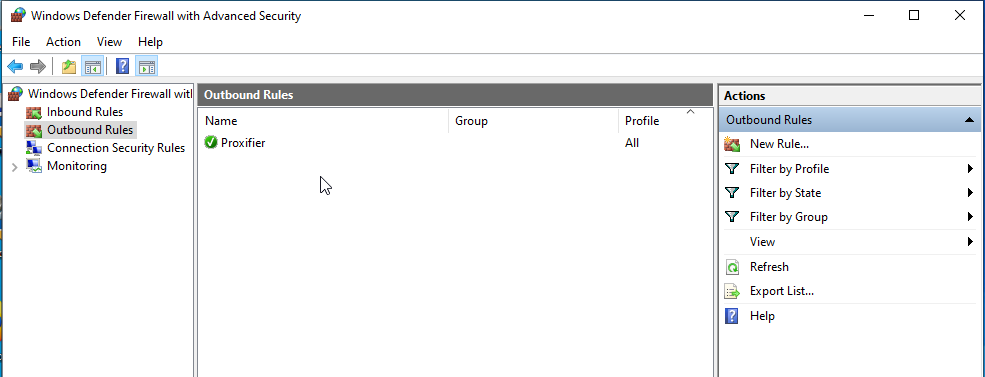This screenshot has width=985, height=377.
Task: Click the Back arrow toolbar icon
Action: point(15,66)
